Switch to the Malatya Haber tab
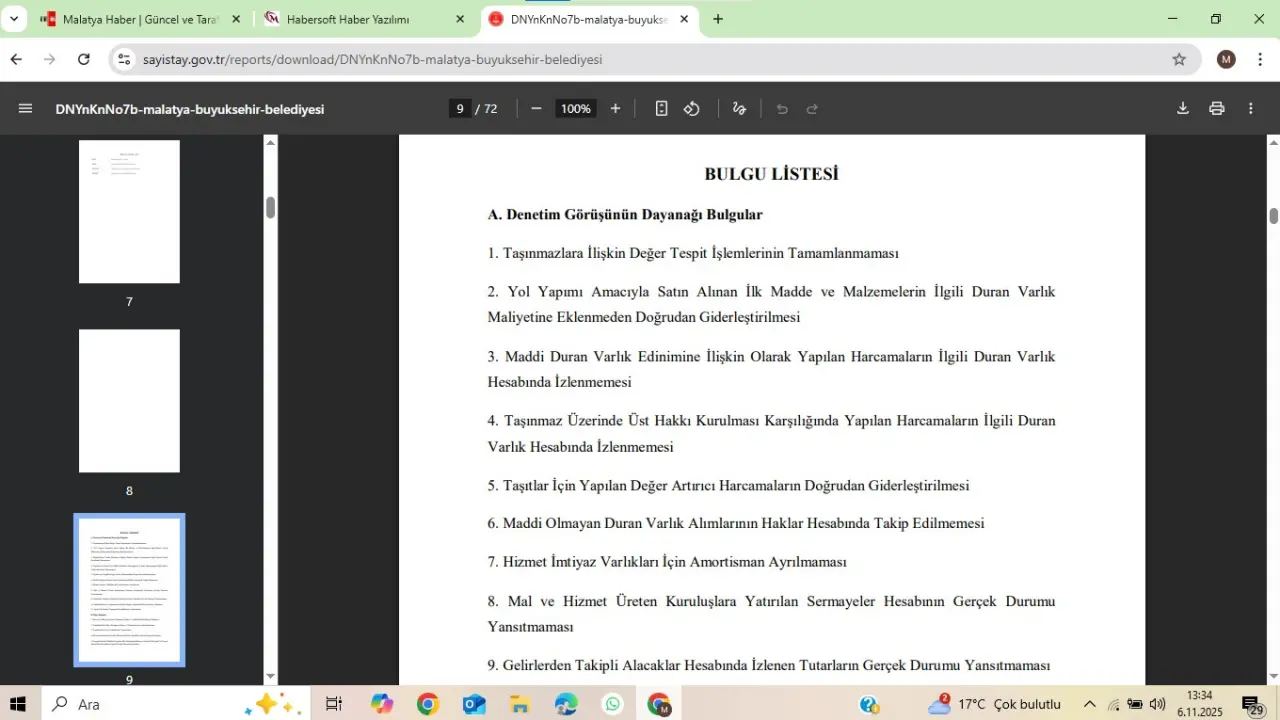This screenshot has width=1280, height=720. click(139, 19)
